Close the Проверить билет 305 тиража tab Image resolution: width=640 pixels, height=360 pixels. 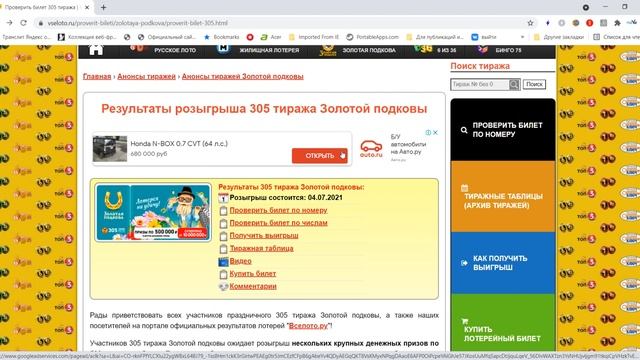87,7
